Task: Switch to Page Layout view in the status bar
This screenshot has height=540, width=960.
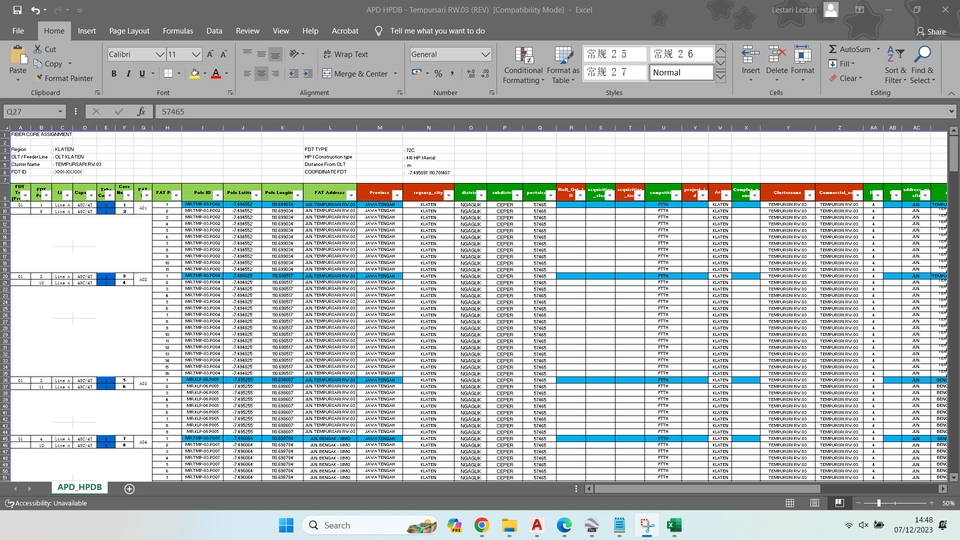Action: (x=814, y=503)
